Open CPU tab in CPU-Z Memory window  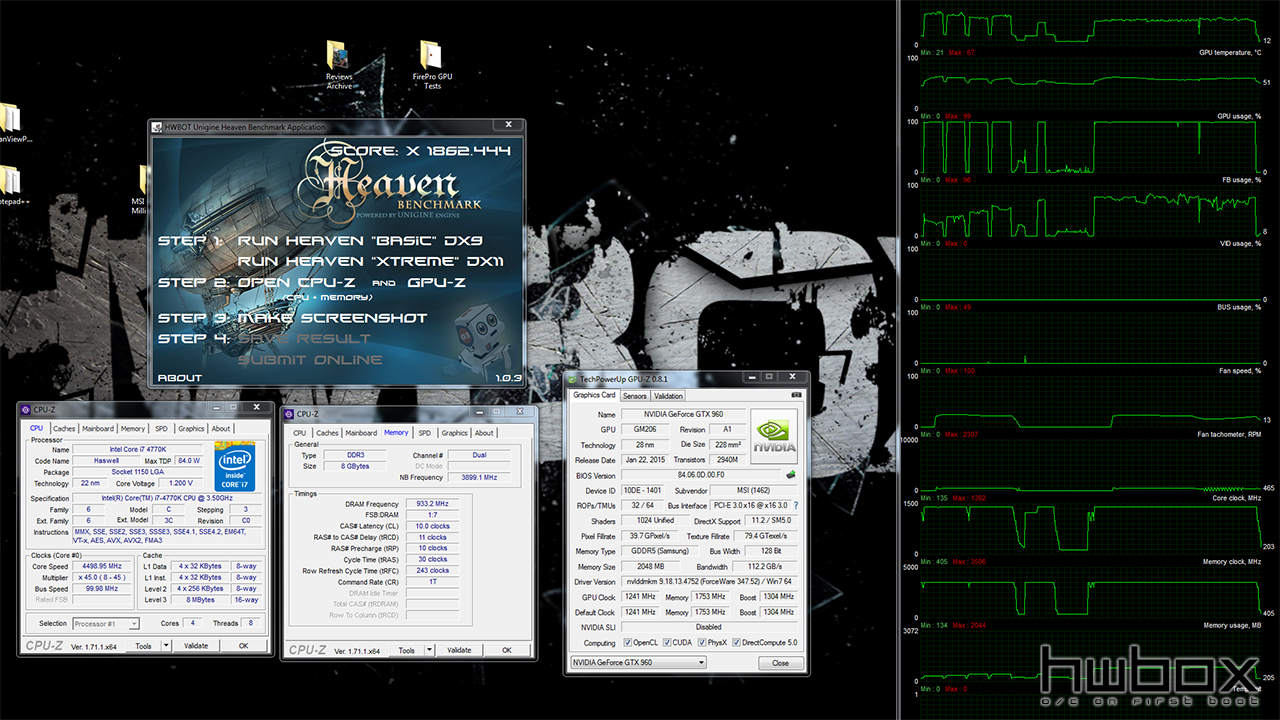pos(300,433)
